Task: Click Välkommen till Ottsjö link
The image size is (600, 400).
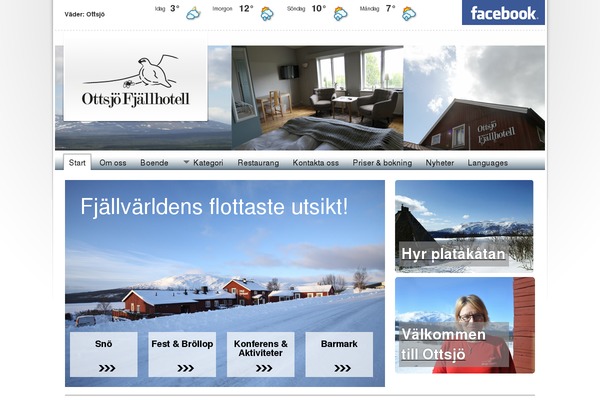Action: coord(443,344)
